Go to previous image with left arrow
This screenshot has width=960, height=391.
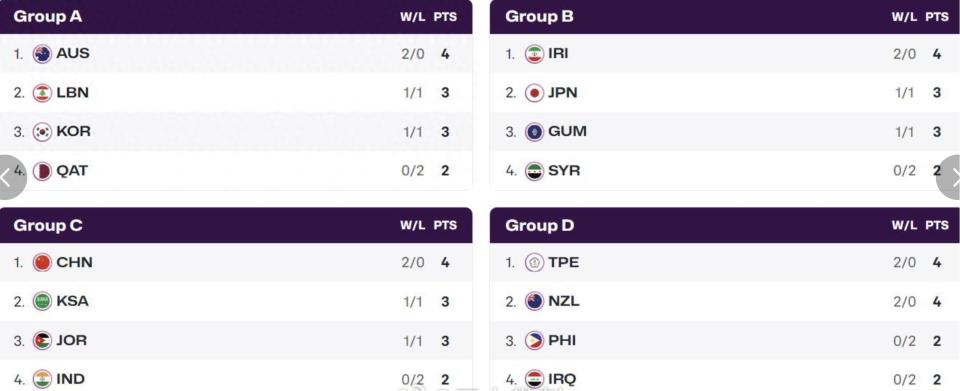tap(9, 177)
